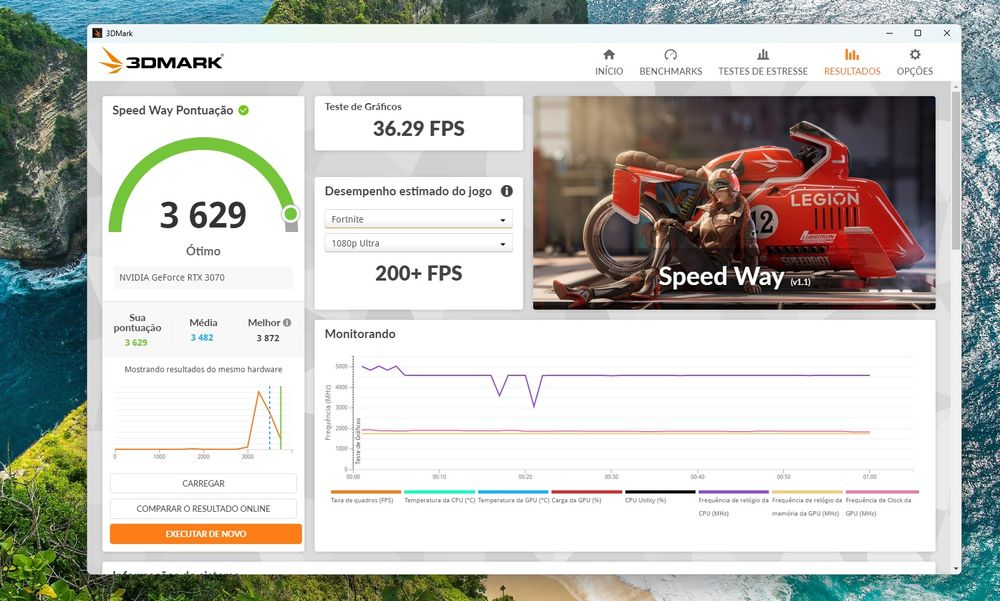
Task: Click the info icon next to Melhor
Action: 287,323
